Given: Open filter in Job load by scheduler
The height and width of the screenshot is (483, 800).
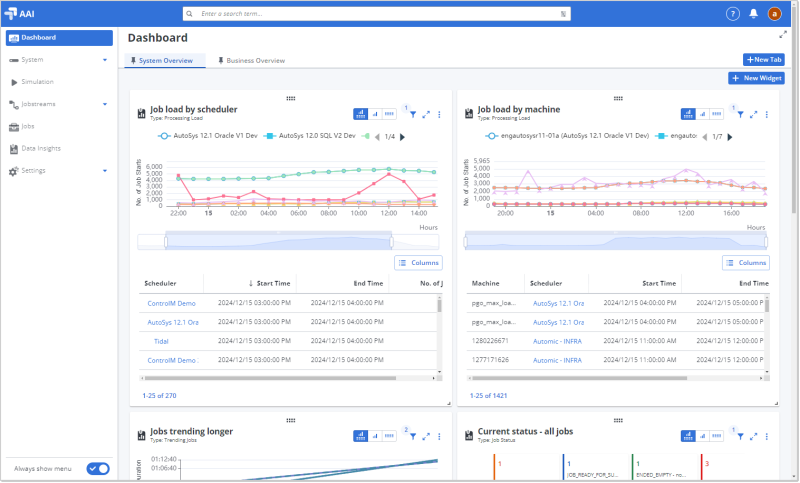Looking at the screenshot, I should tap(413, 114).
